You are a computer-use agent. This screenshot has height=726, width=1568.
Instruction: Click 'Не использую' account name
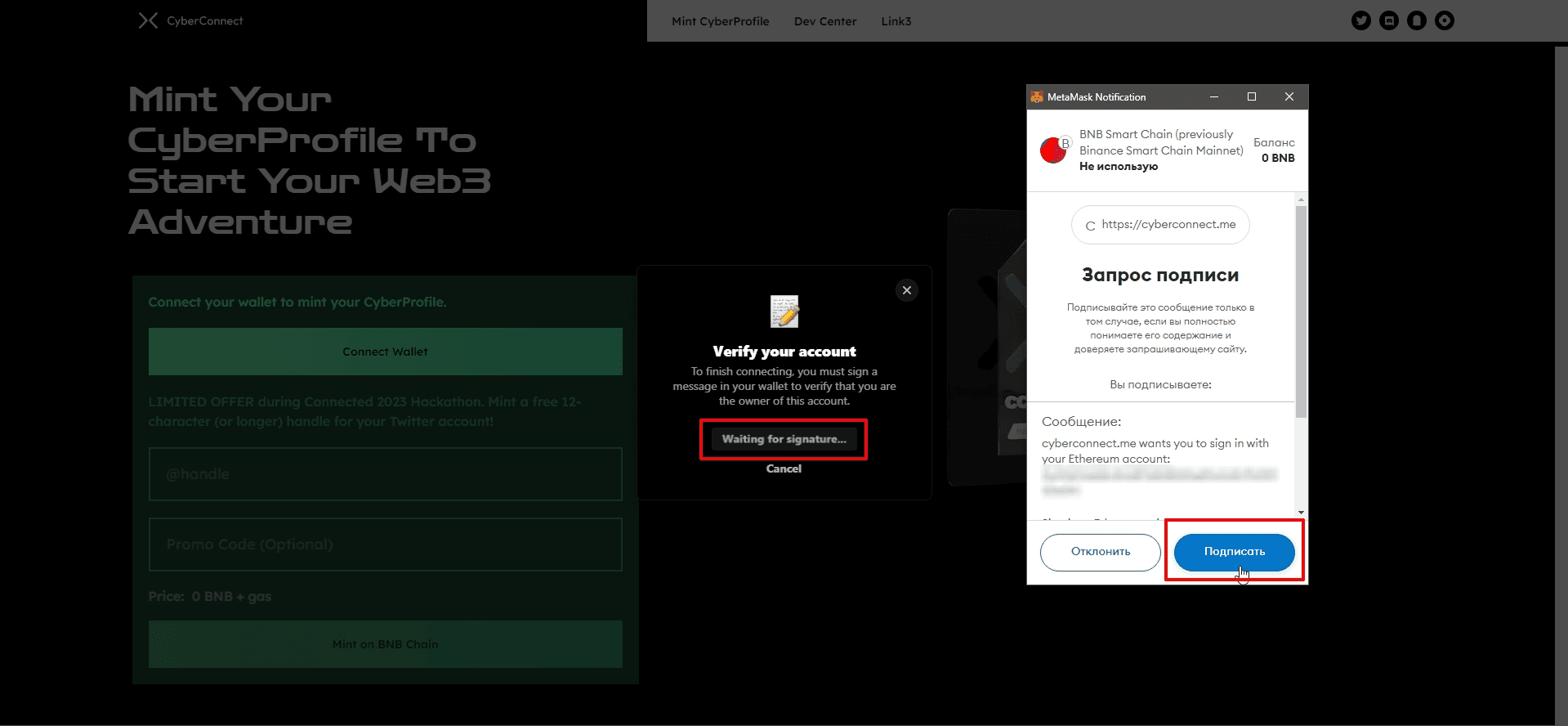1119,166
